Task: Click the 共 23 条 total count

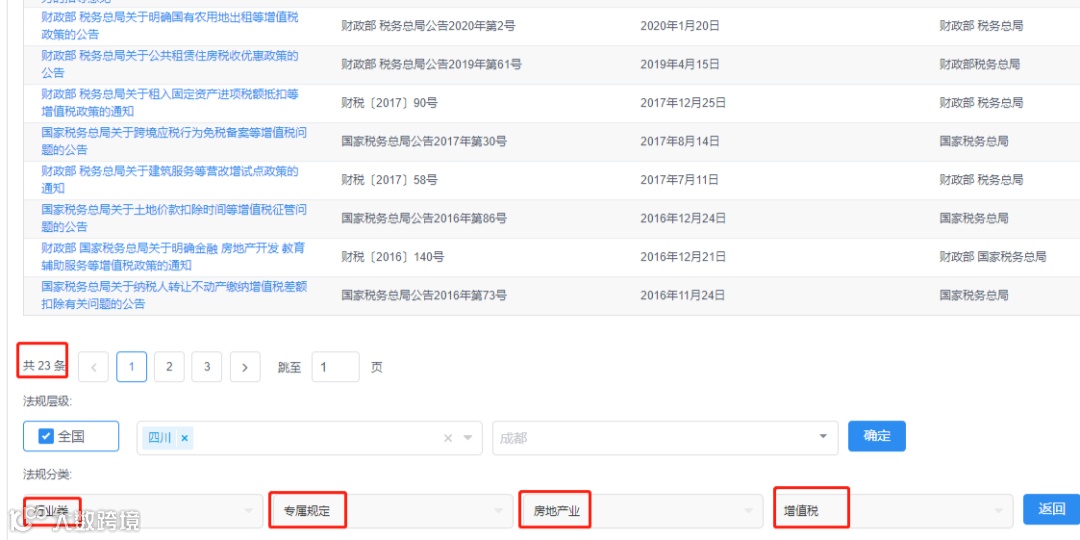Action: [x=43, y=367]
